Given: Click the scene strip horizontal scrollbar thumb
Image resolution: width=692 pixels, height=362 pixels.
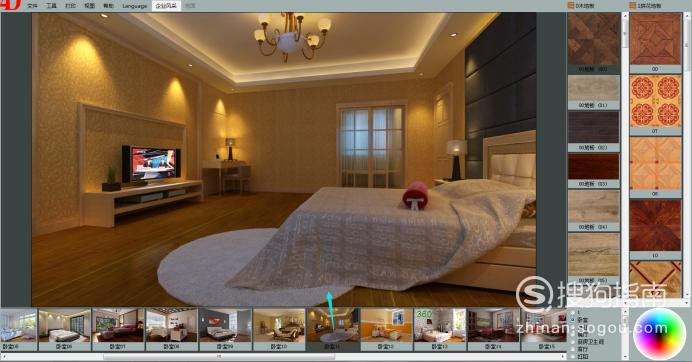Looking at the screenshot, I should [x=218, y=356].
